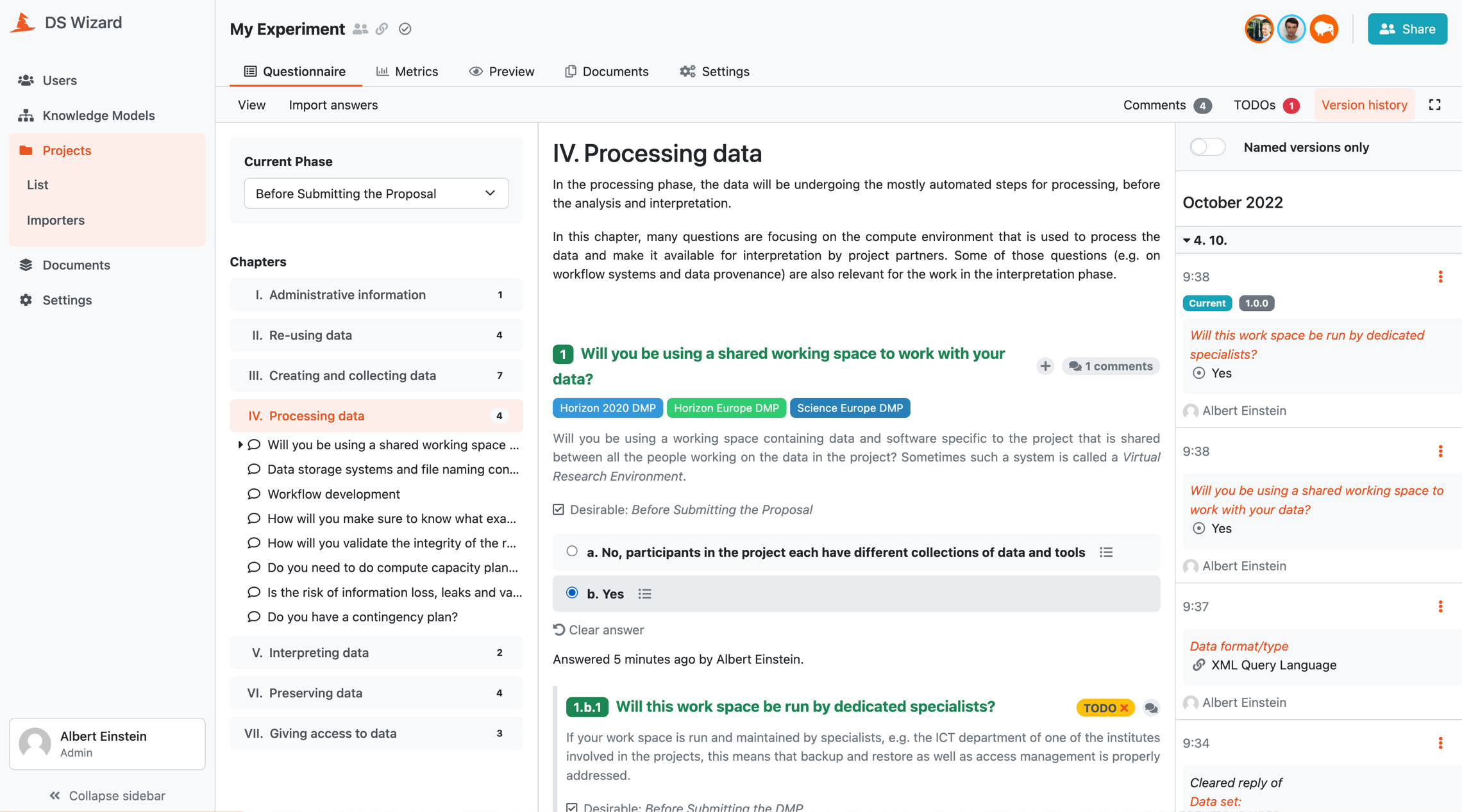Screen dimensions: 1462x812
Task: Open the comments bubble on question 1
Action: click(x=1111, y=366)
